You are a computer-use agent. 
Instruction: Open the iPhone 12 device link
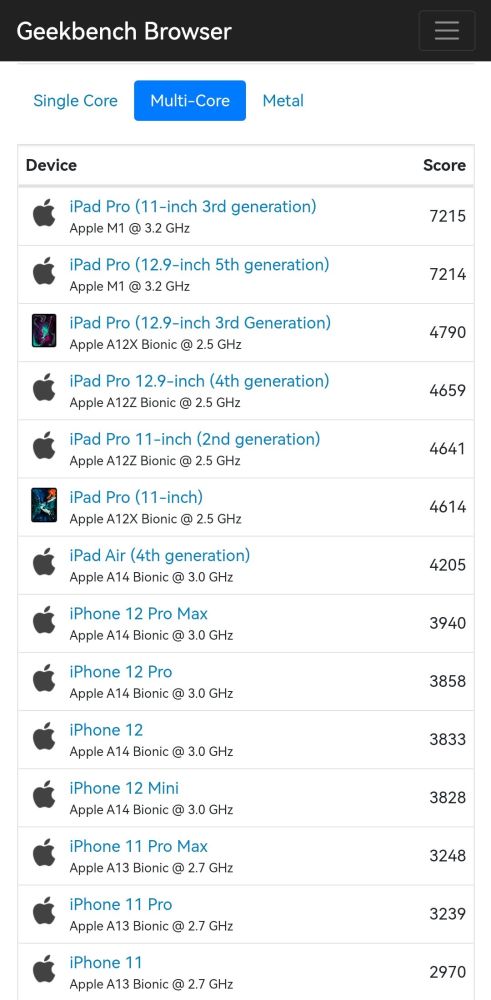tap(106, 730)
